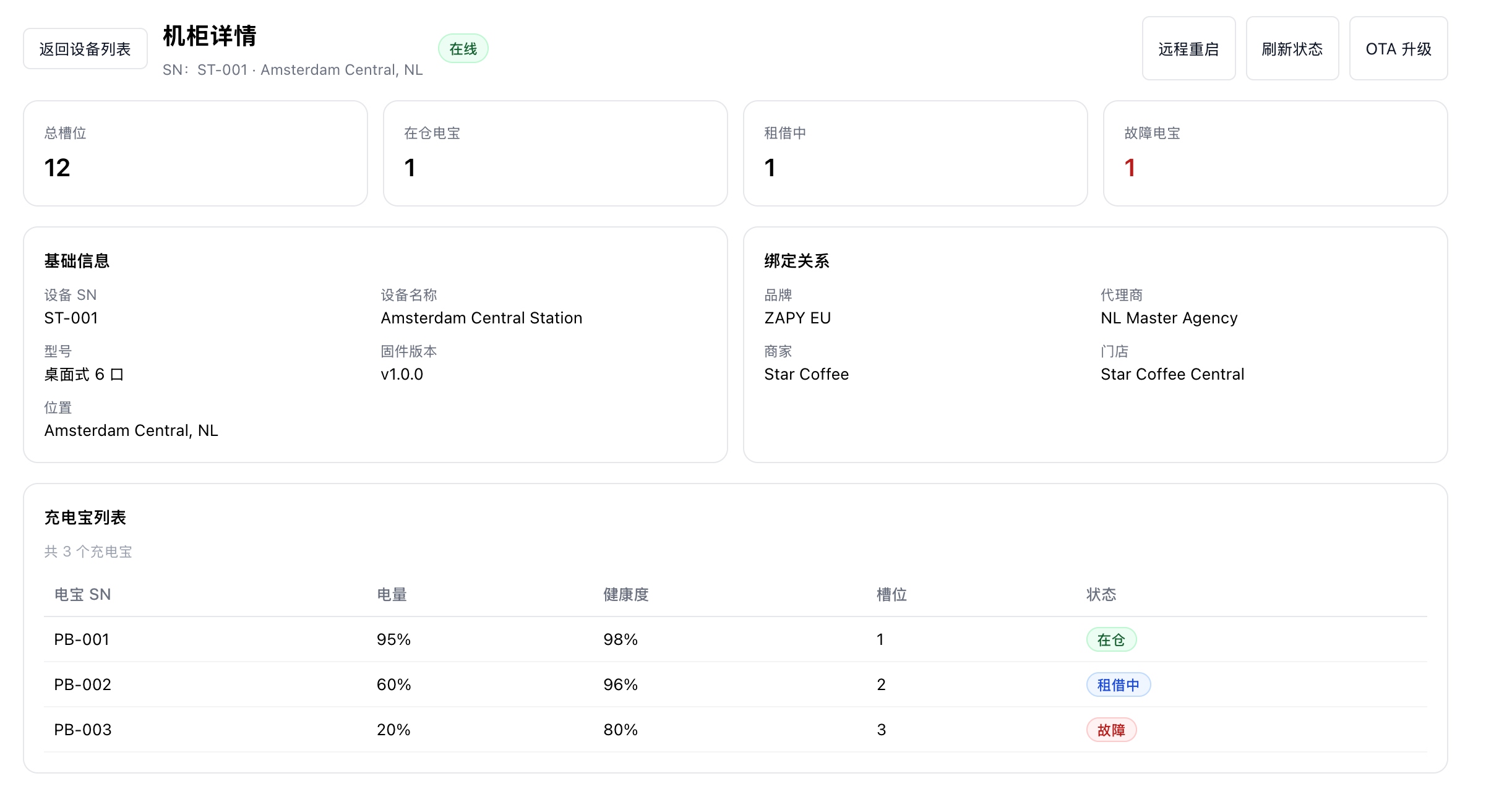1512x789 pixels.
Task: Trigger the 远程重启 action
Action: point(1188,48)
